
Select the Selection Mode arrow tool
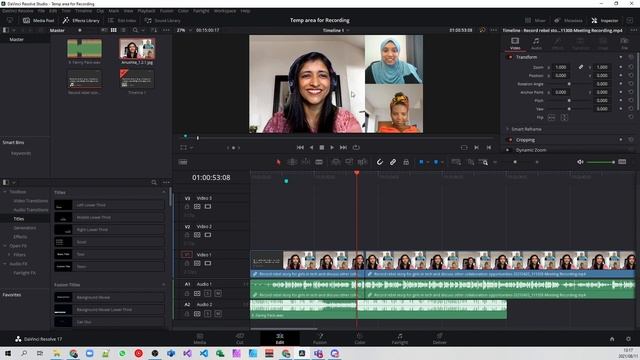[278, 162]
